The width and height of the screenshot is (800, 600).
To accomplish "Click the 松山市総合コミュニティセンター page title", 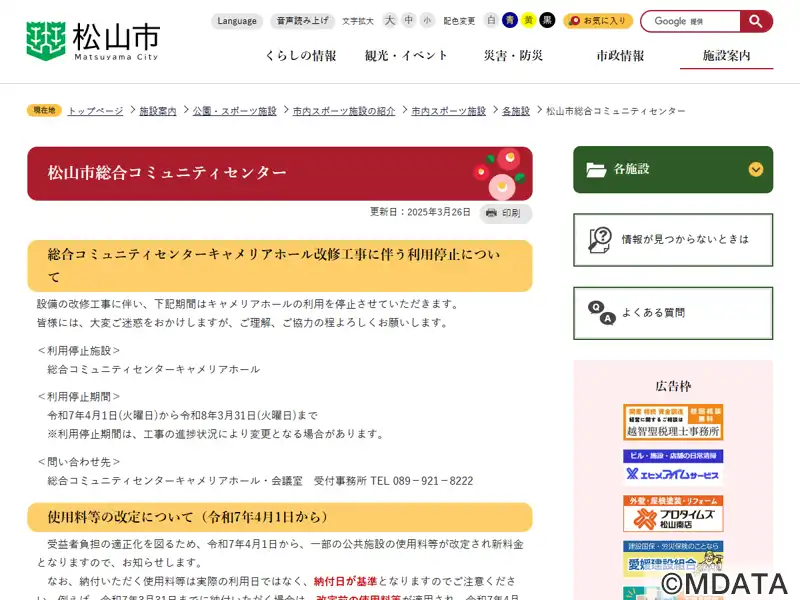I will point(167,172).
